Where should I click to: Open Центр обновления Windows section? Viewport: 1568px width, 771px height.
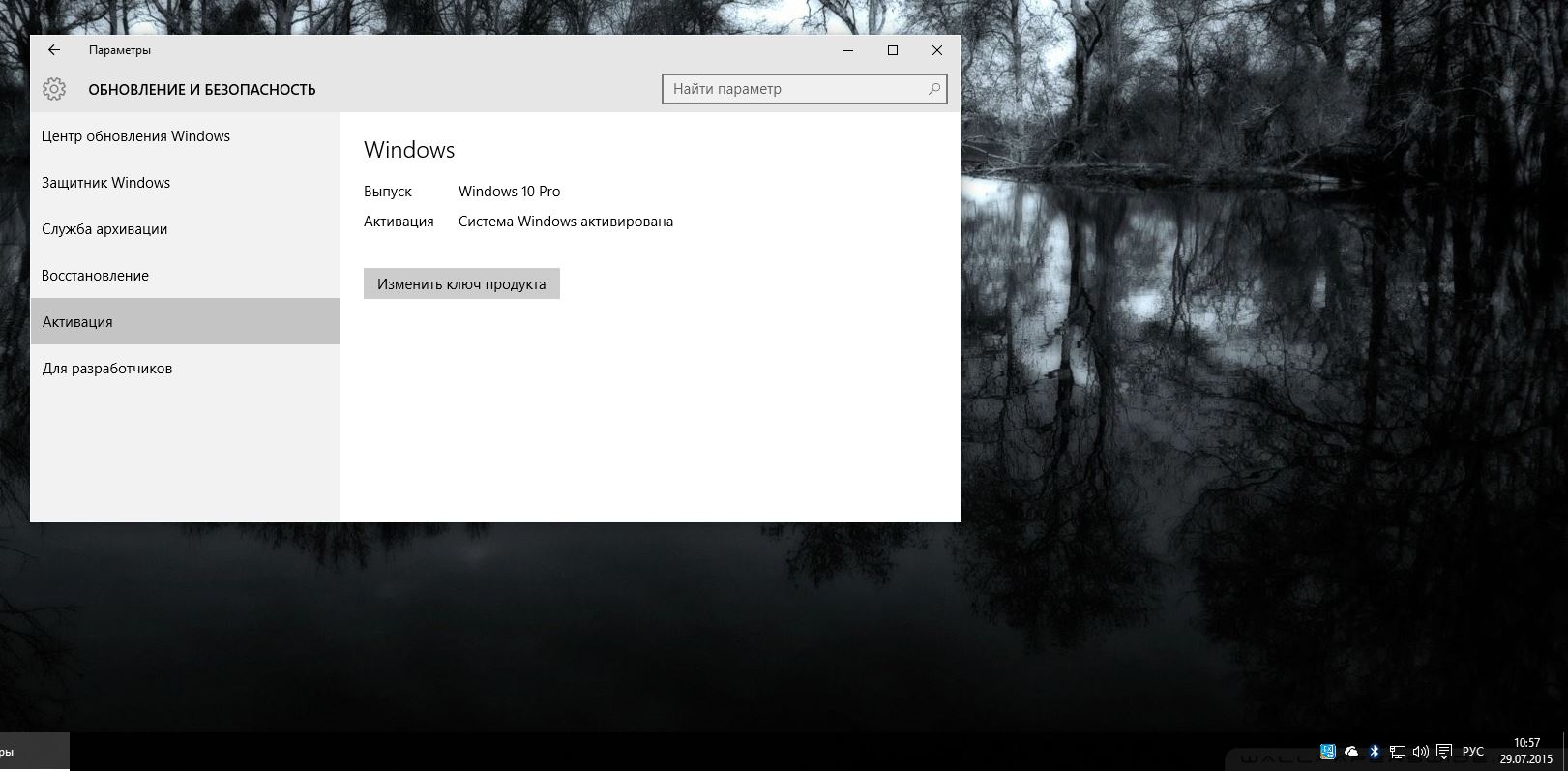click(x=135, y=136)
